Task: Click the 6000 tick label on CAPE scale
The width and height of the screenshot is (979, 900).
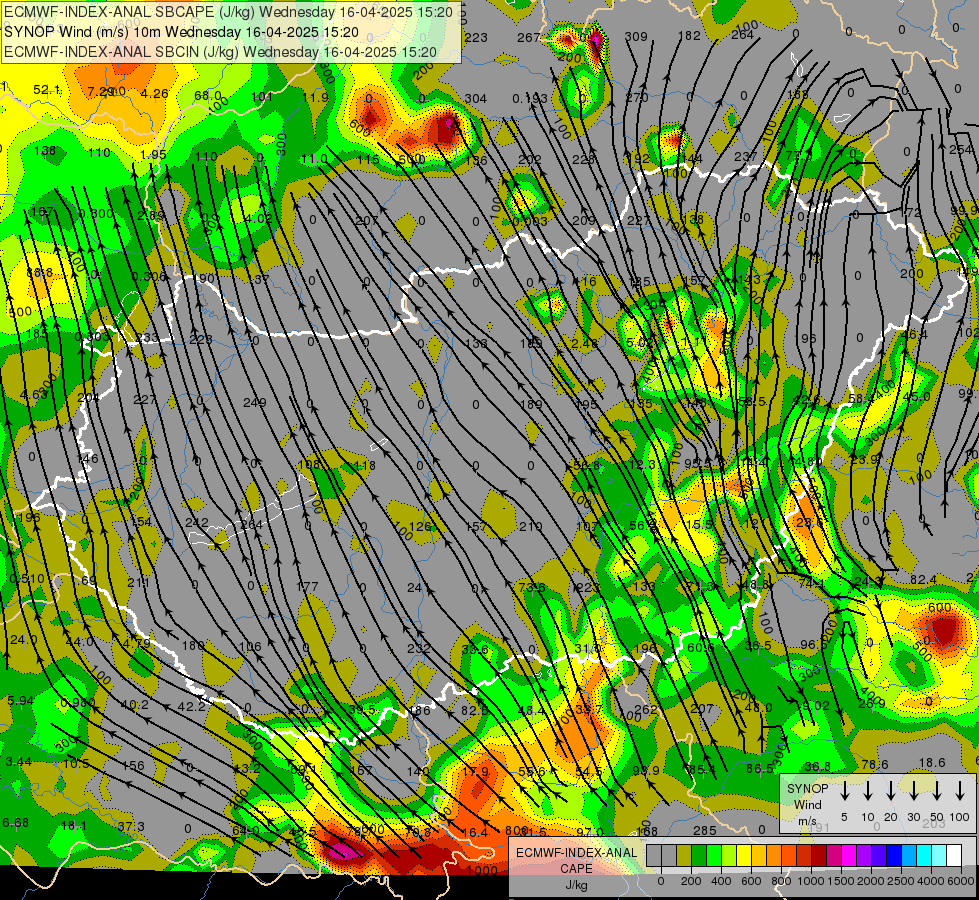Action: click(x=961, y=881)
